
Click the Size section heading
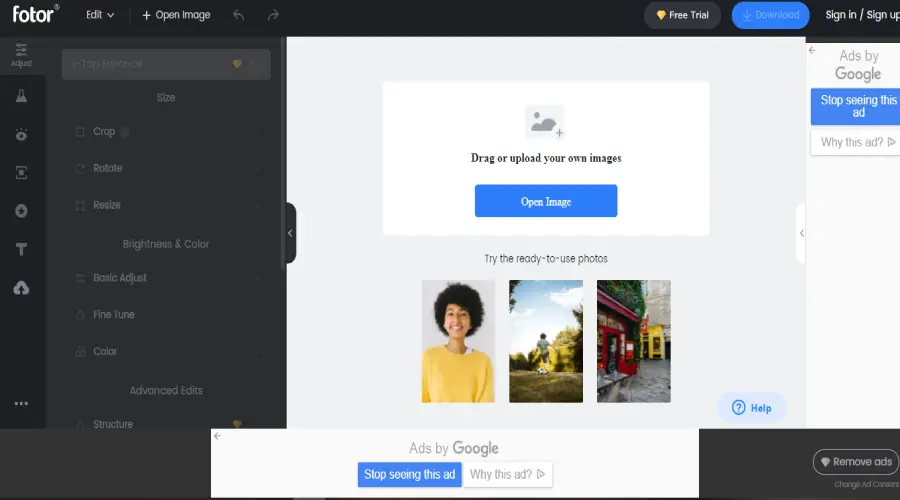tap(166, 98)
